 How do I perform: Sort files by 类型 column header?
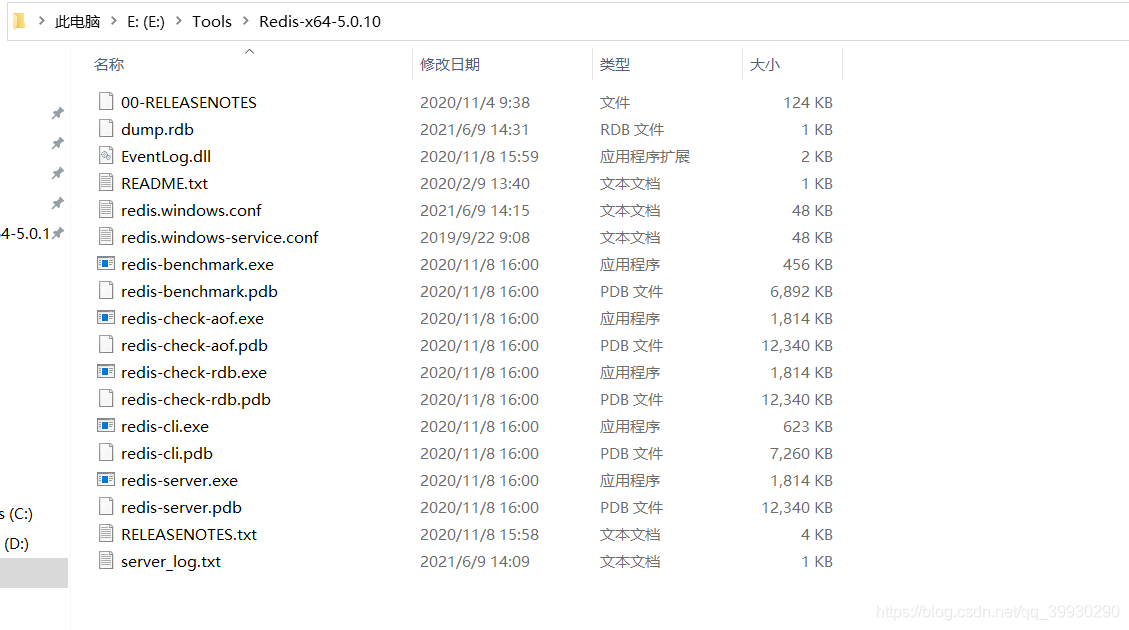pyautogui.click(x=615, y=64)
